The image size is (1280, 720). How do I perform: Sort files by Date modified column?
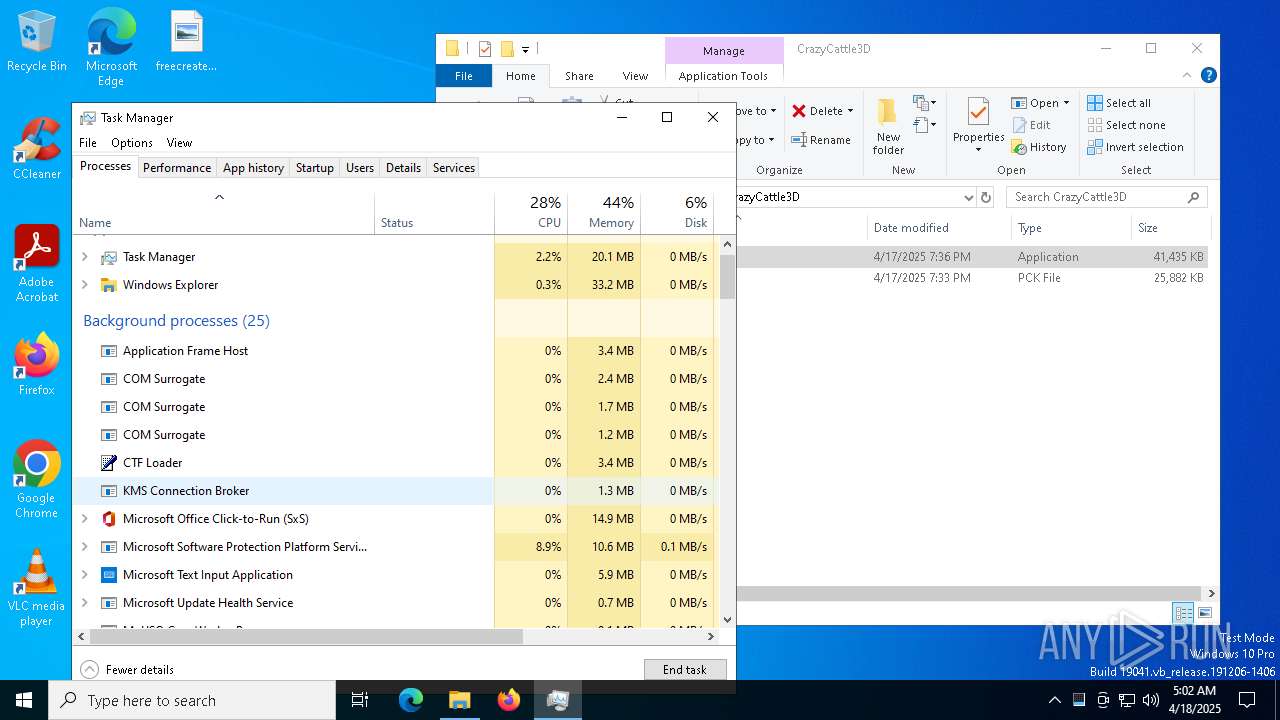pyautogui.click(x=937, y=228)
